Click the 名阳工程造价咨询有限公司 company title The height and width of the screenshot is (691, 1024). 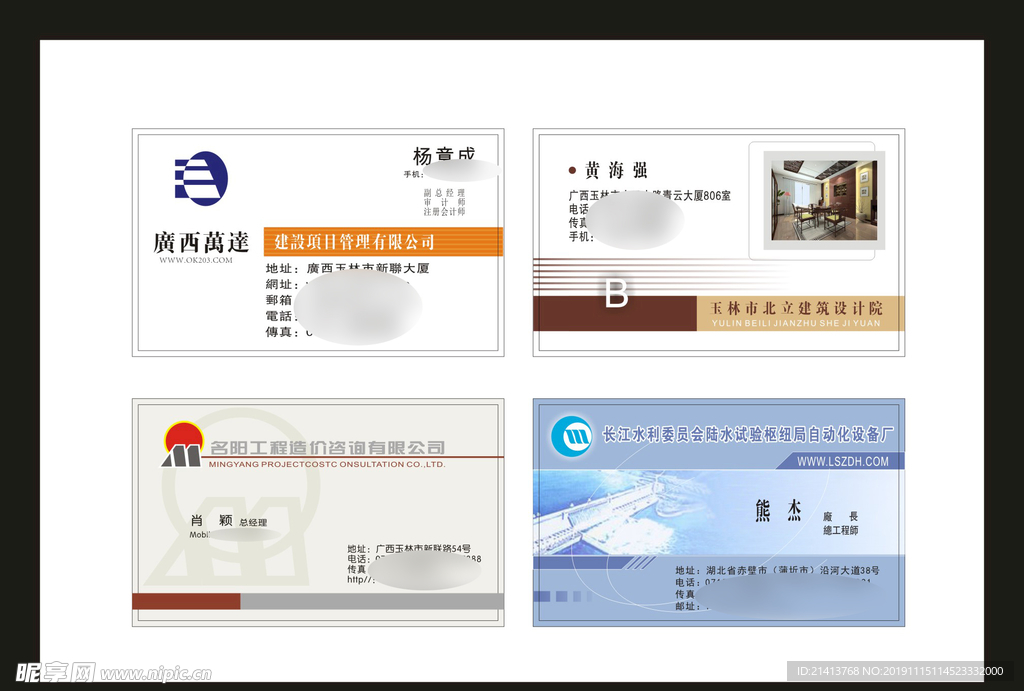(327, 448)
